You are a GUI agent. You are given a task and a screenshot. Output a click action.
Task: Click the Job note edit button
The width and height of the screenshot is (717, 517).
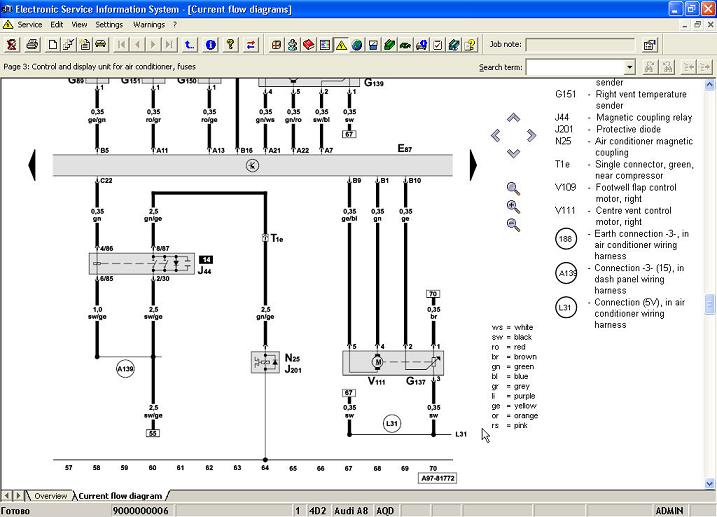pyautogui.click(x=649, y=45)
